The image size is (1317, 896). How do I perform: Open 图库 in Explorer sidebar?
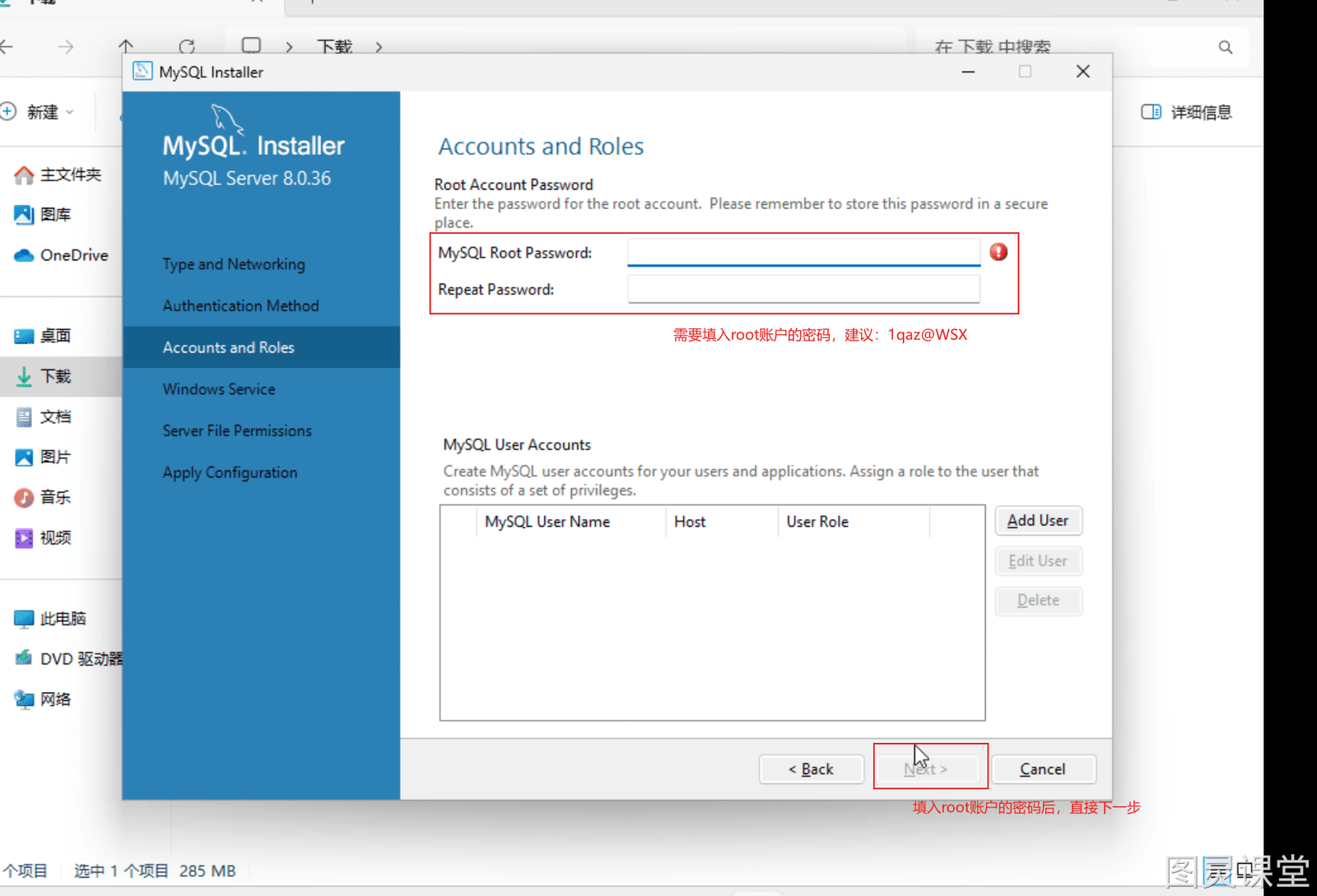coord(43,215)
